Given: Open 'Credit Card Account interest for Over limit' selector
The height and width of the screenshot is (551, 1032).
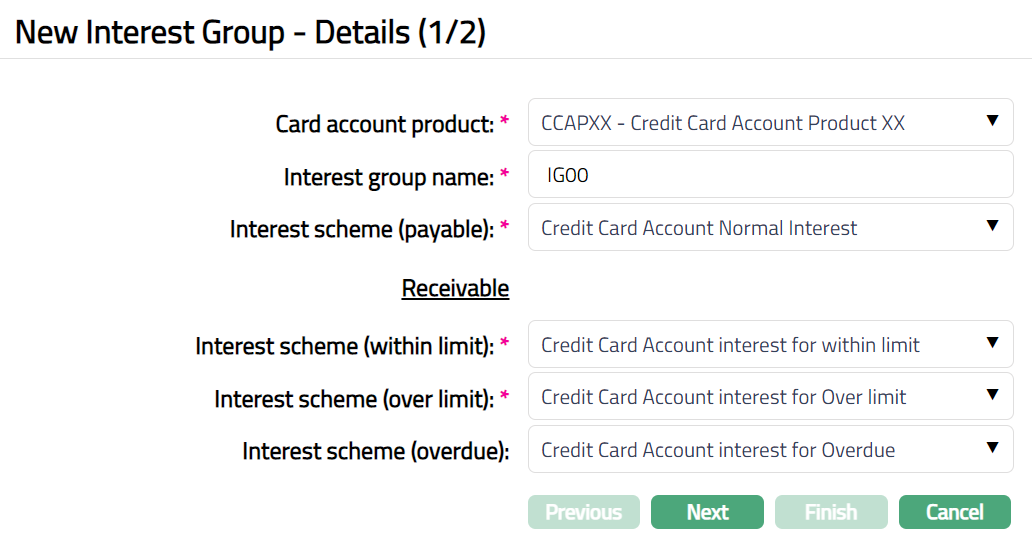Looking at the screenshot, I should tap(723, 397).
